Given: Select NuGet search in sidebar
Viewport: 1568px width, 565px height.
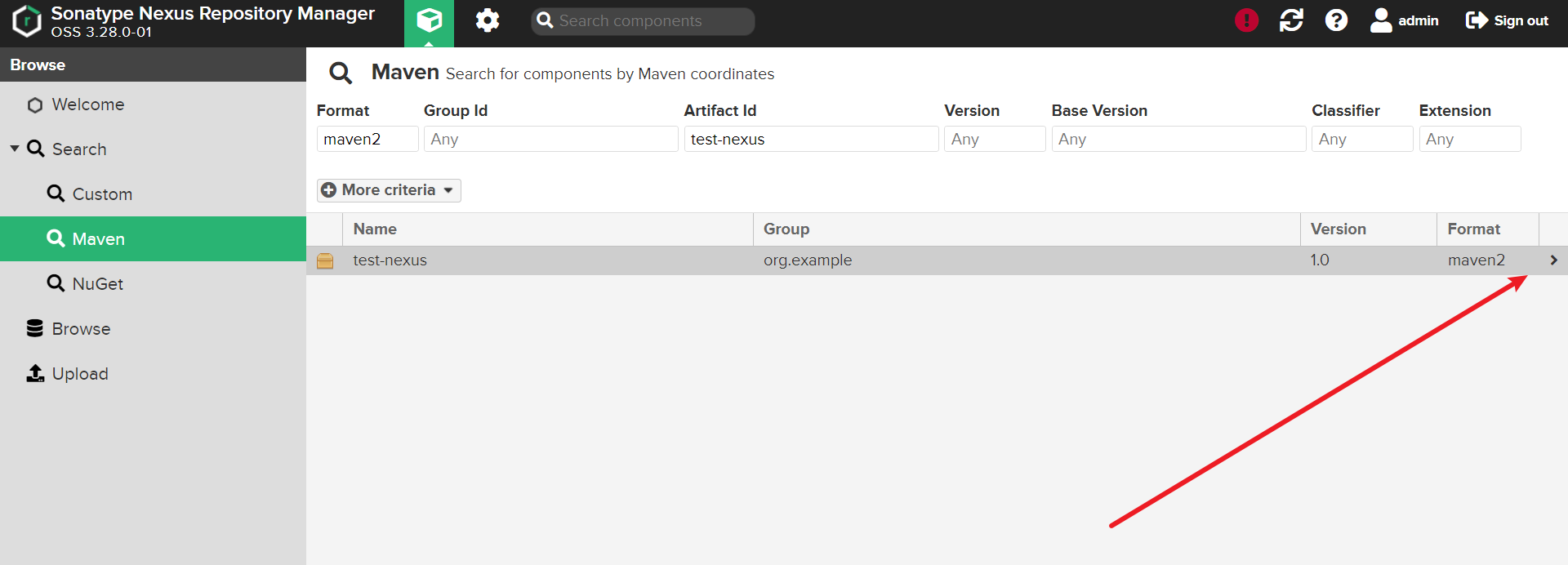Looking at the screenshot, I should [97, 284].
